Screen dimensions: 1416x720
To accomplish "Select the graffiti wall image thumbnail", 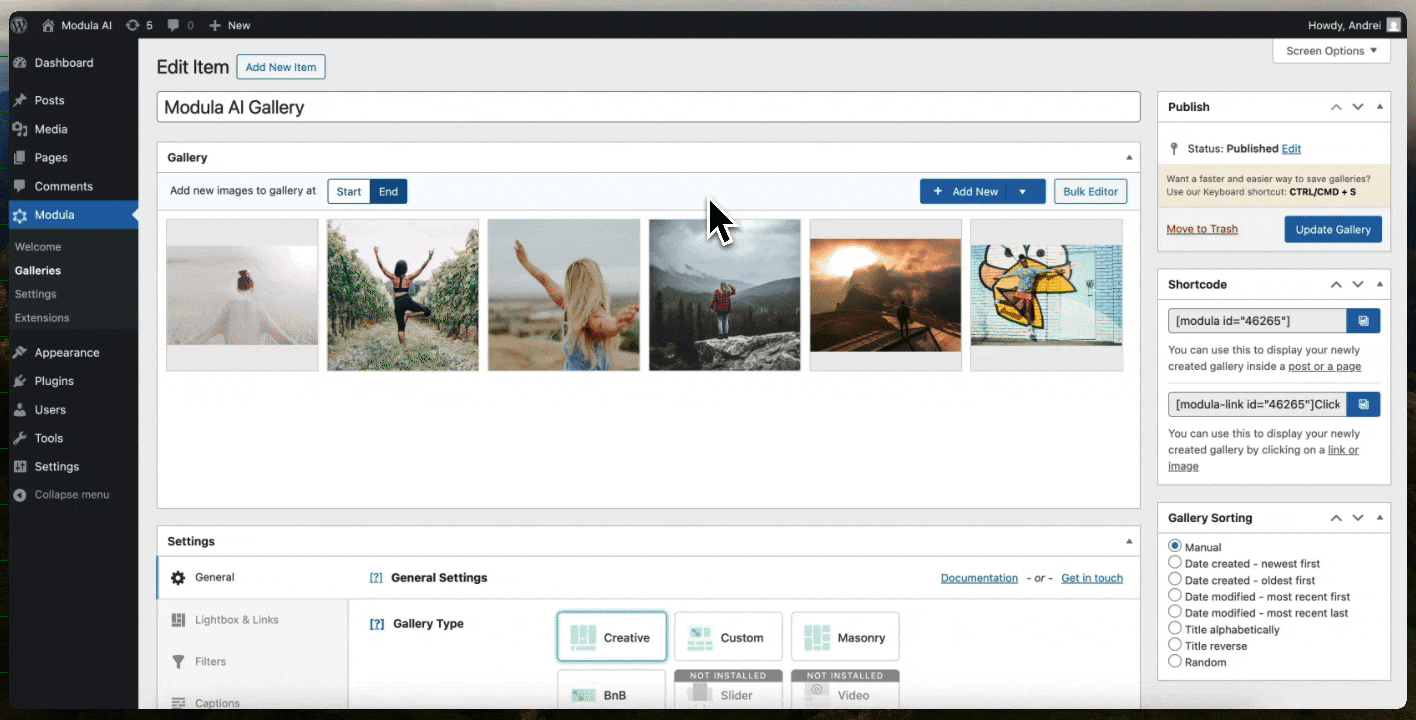I will (x=1046, y=295).
